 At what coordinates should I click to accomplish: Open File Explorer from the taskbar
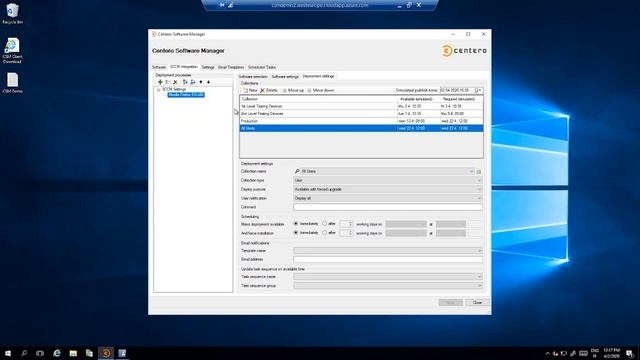point(73,353)
